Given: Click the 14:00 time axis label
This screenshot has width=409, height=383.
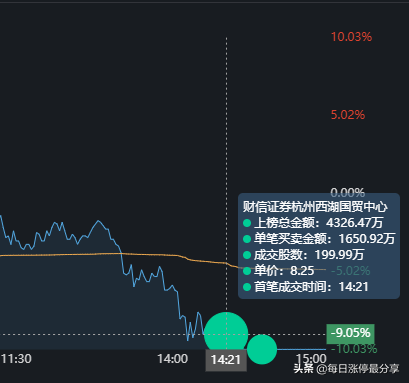Looking at the screenshot, I should pyautogui.click(x=173, y=359).
